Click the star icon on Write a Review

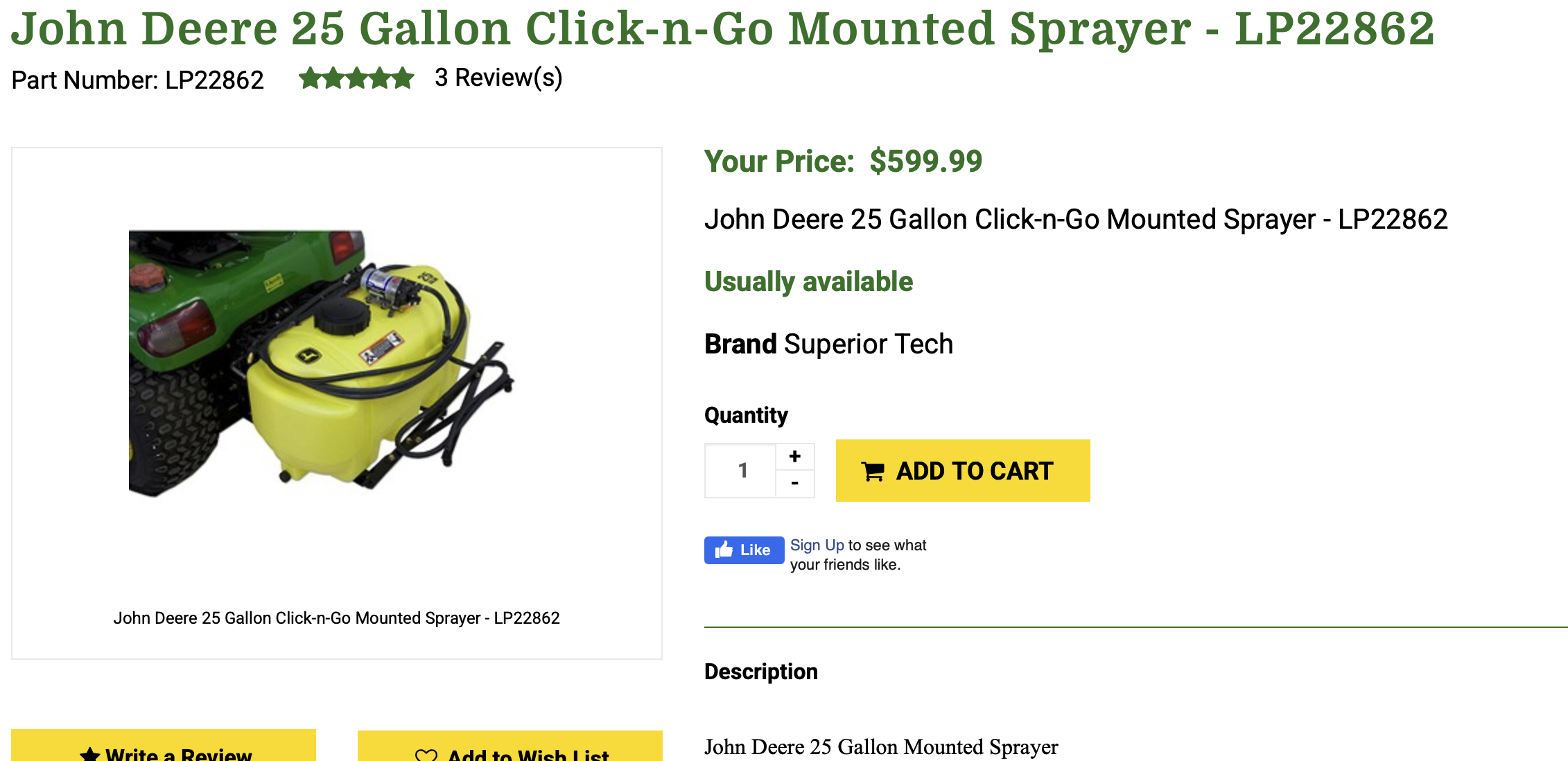[x=90, y=754]
